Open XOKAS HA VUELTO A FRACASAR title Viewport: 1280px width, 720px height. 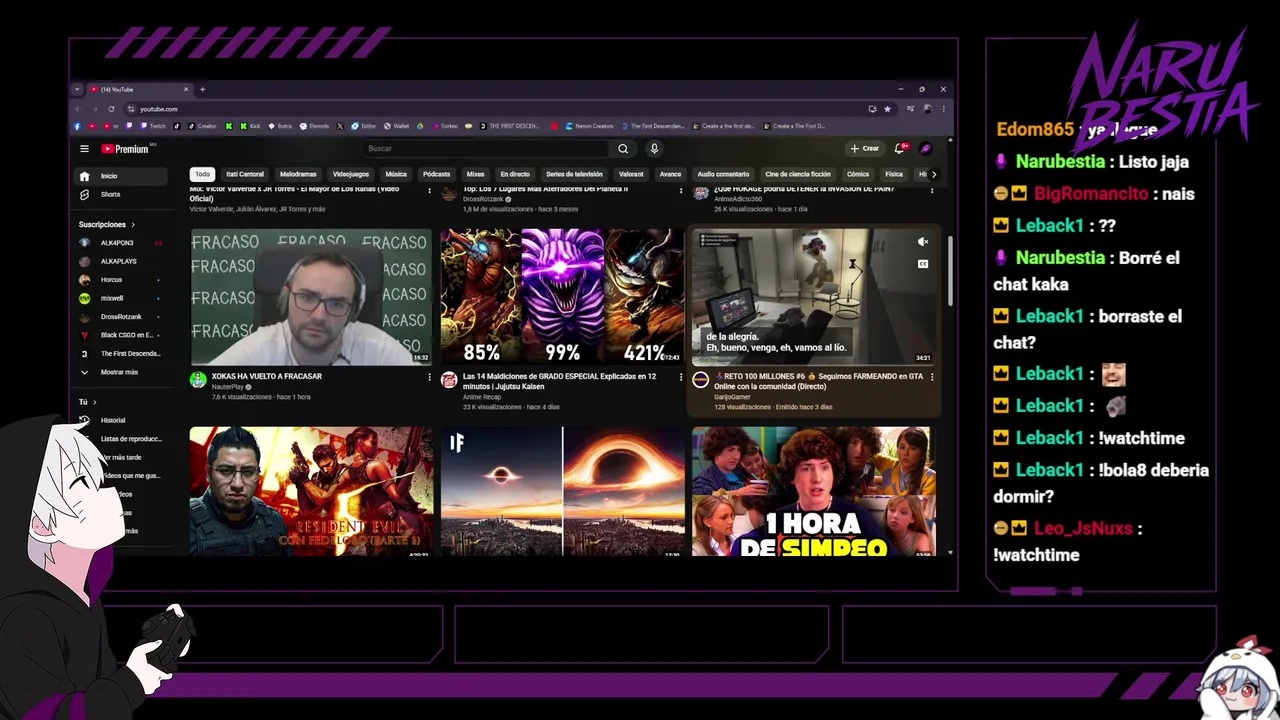[x=267, y=376]
